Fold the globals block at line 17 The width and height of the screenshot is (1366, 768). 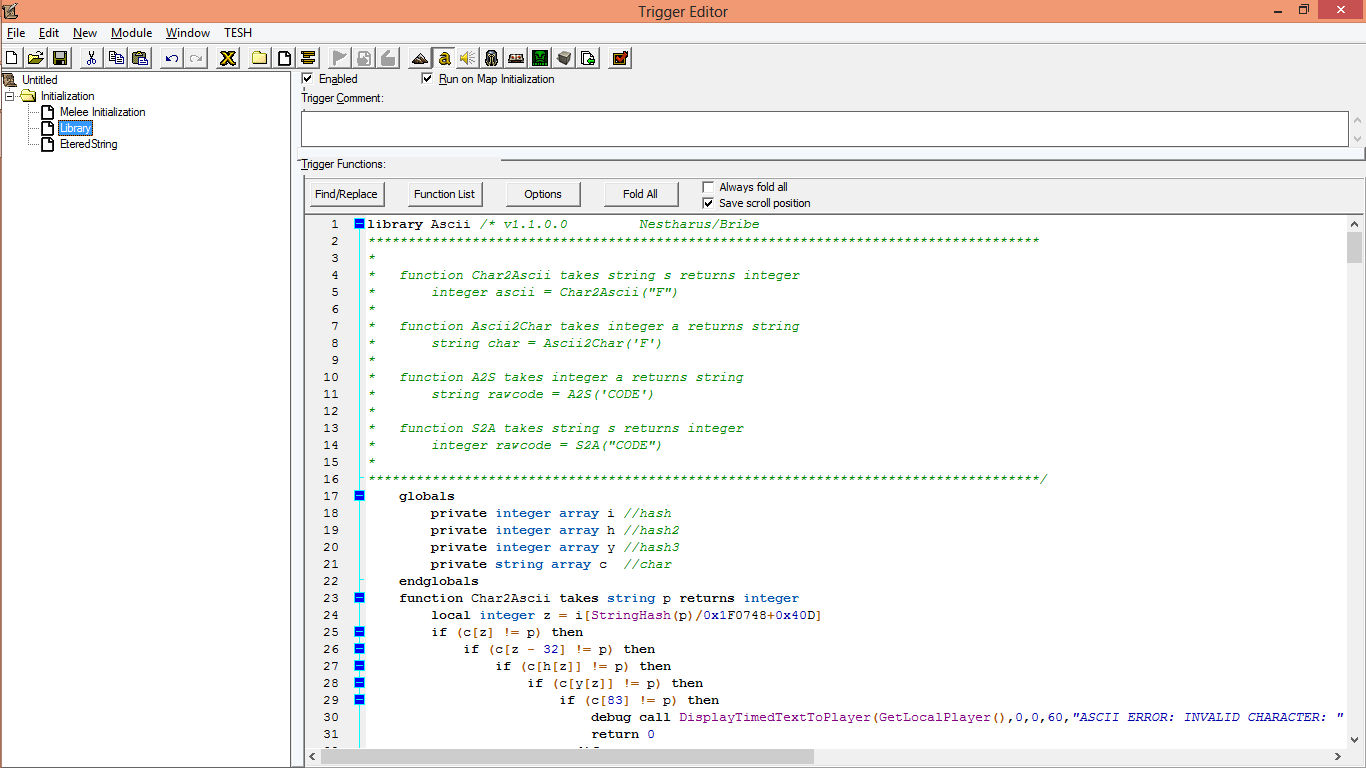pyautogui.click(x=359, y=496)
